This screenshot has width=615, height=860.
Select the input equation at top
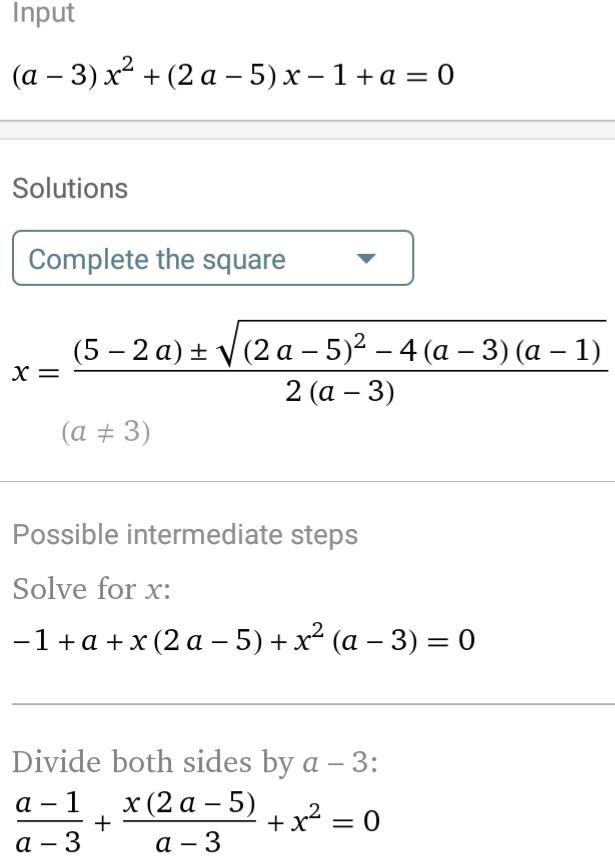[232, 76]
